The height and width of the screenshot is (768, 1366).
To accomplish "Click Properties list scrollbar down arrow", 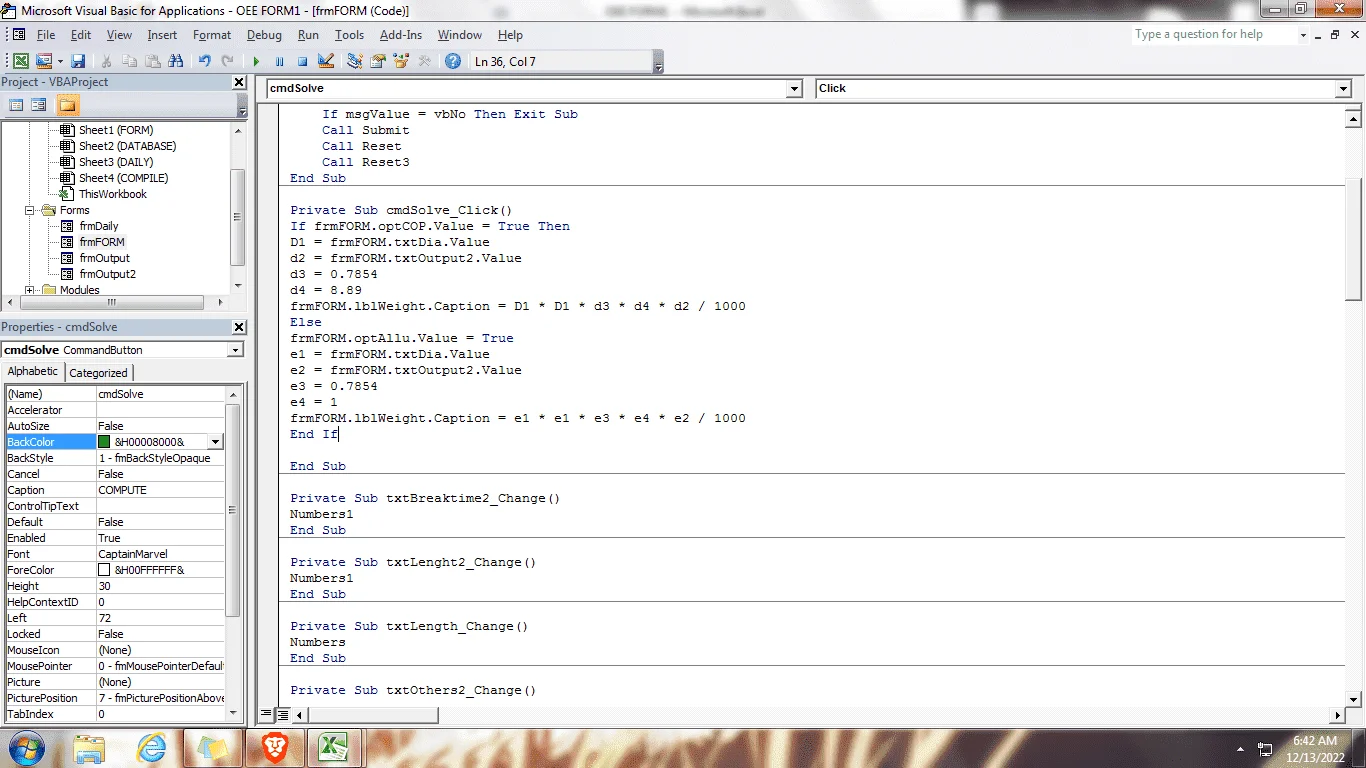I will 233,714.
